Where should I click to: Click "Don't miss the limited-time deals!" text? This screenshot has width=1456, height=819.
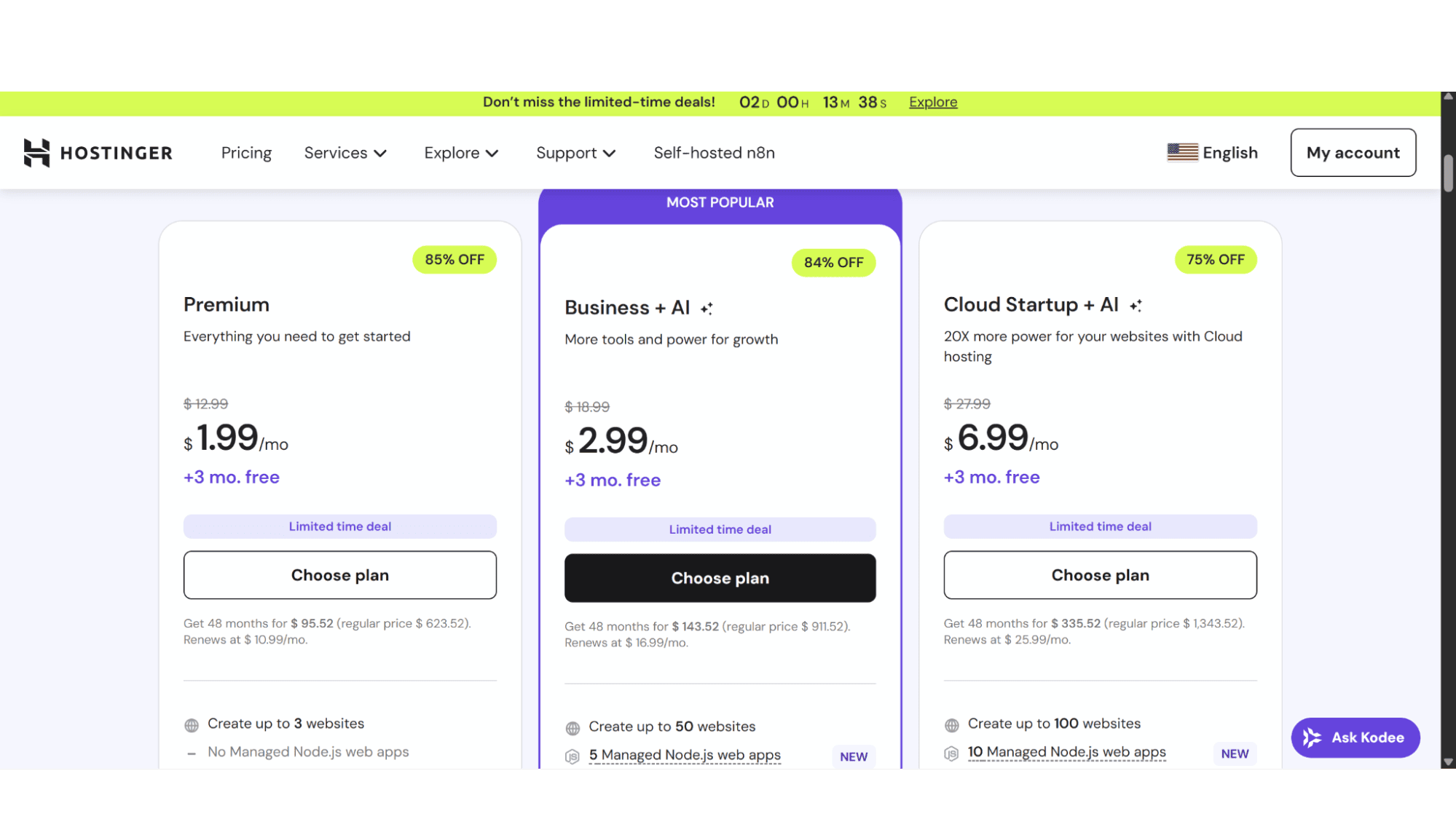(599, 102)
